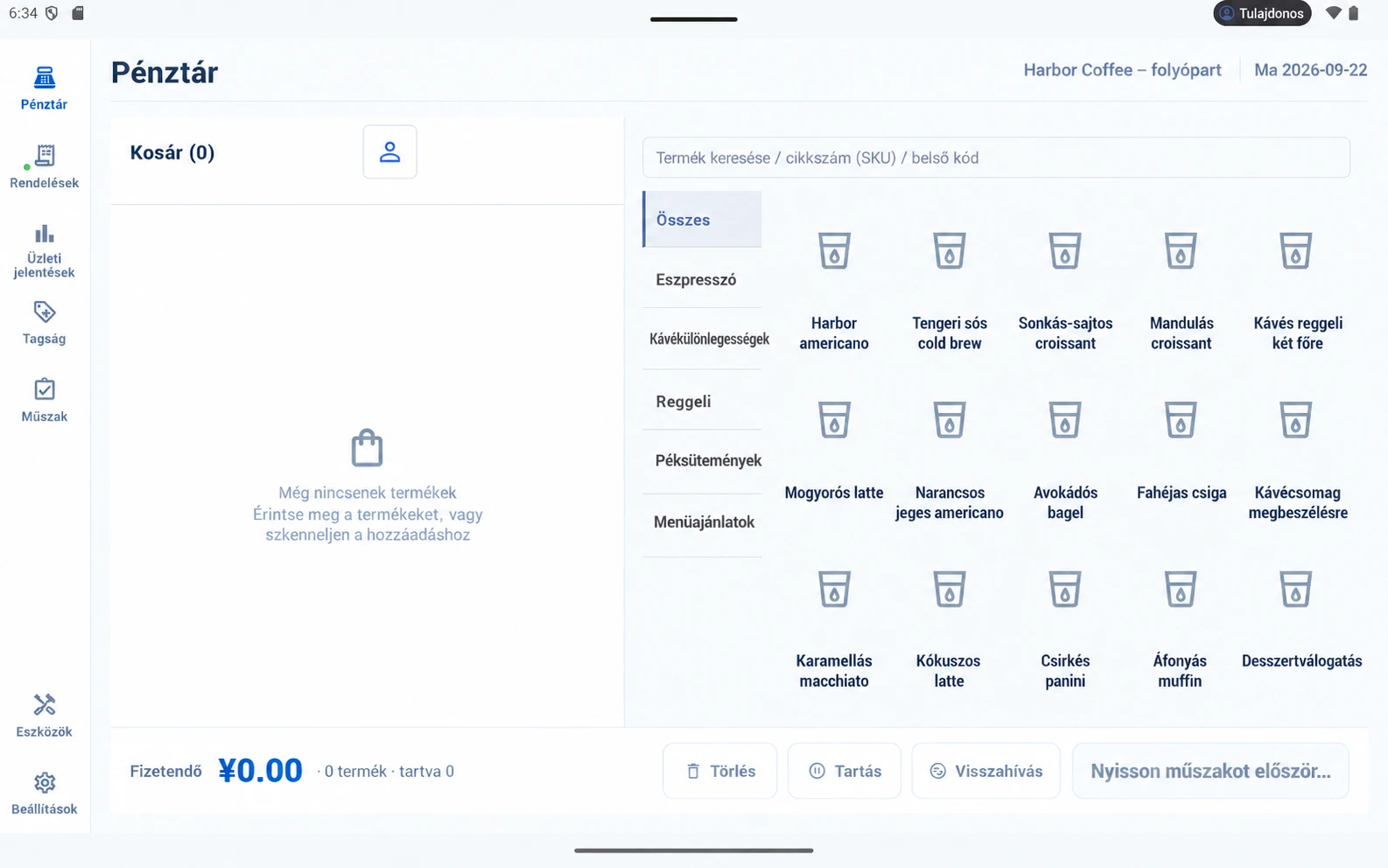
Task: Click Nyisson műszakot először button
Action: [x=1210, y=771]
